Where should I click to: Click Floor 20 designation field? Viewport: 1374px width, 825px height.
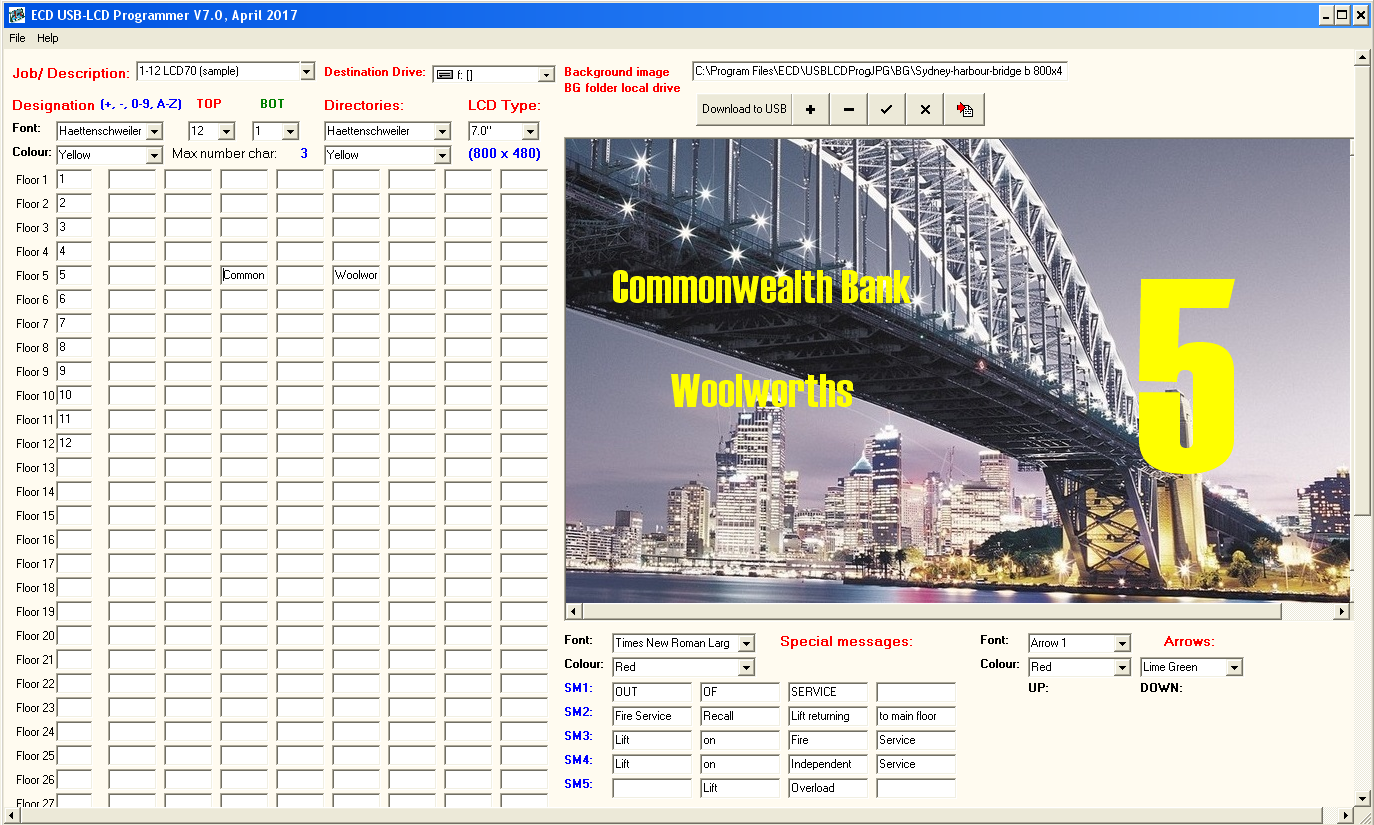[x=74, y=636]
